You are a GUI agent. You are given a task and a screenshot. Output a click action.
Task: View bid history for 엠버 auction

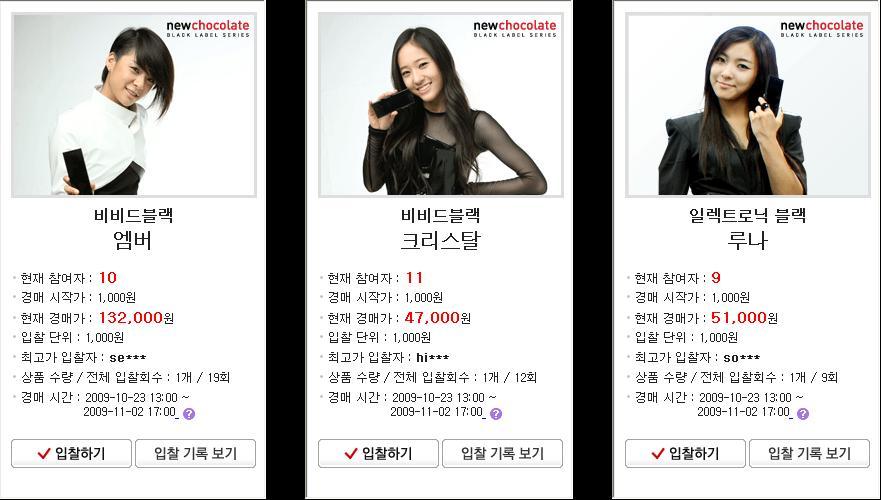coord(196,453)
